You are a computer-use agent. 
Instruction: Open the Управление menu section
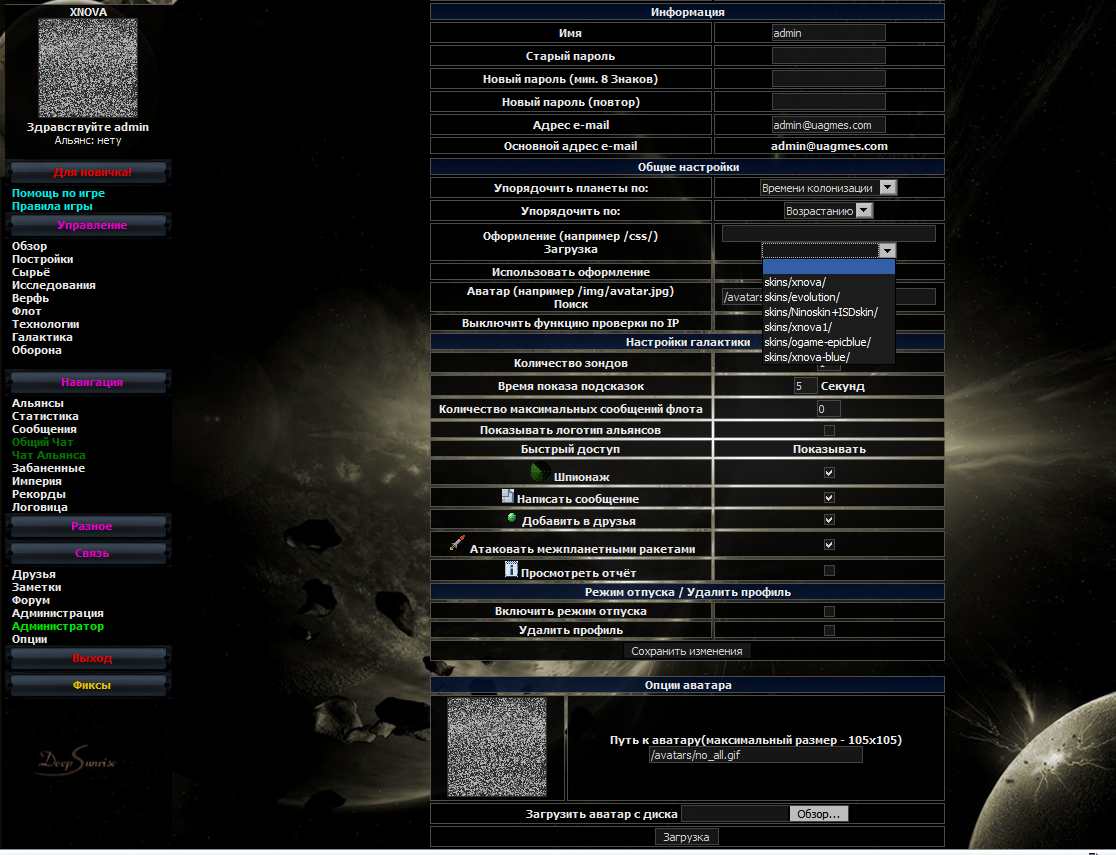tap(89, 225)
